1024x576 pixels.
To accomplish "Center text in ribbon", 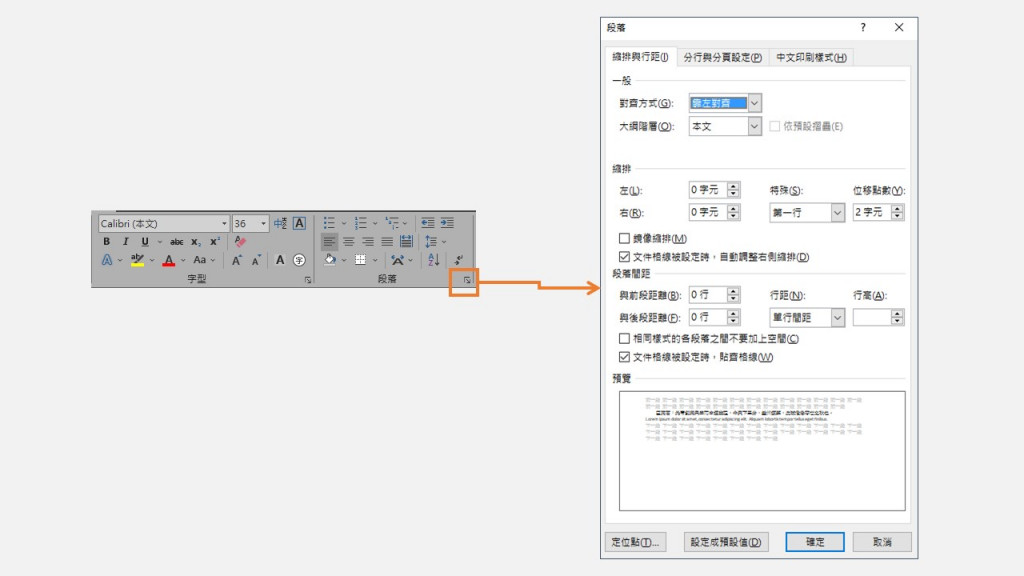I will pyautogui.click(x=349, y=242).
